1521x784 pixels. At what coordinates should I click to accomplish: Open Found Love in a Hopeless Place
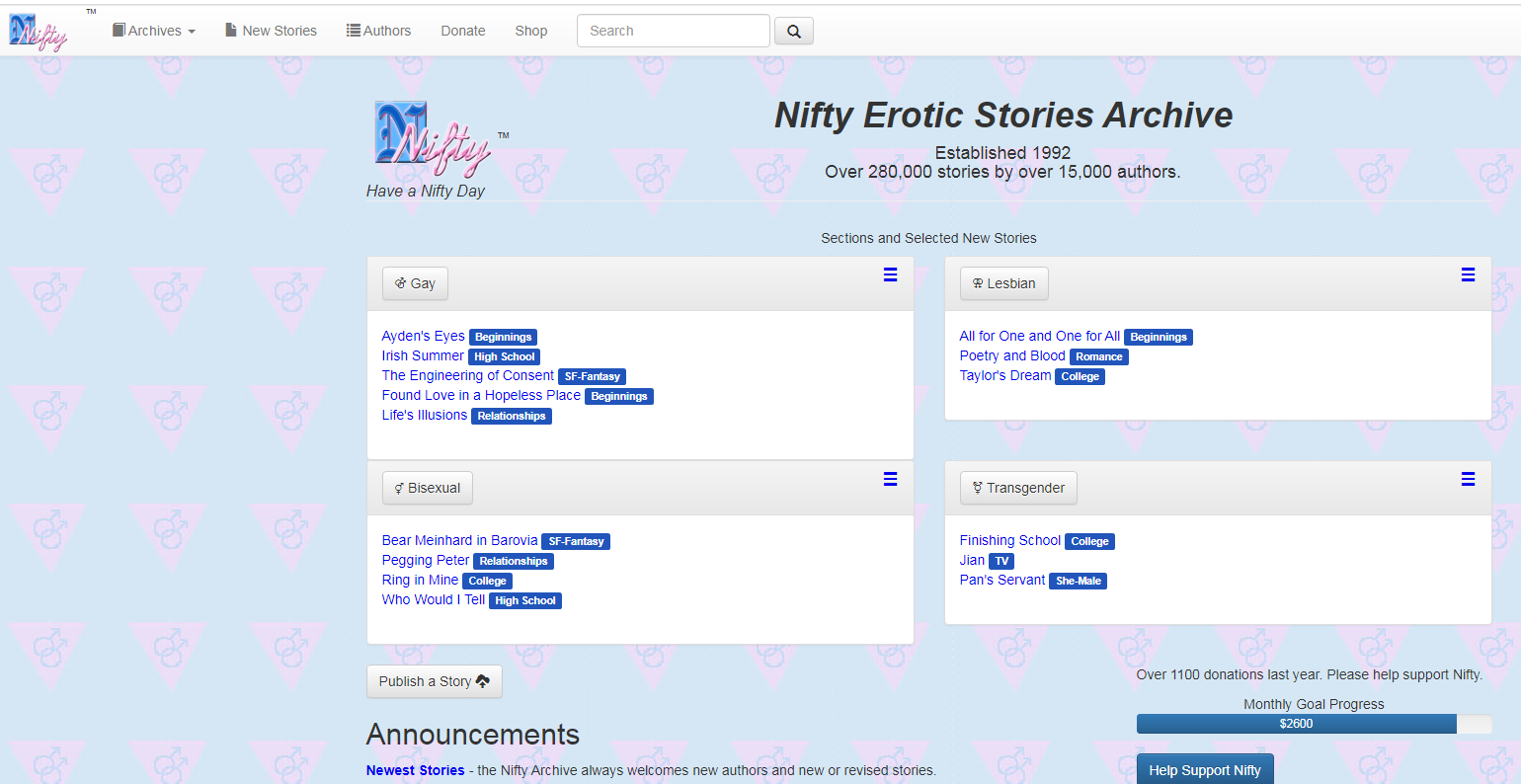pyautogui.click(x=481, y=395)
